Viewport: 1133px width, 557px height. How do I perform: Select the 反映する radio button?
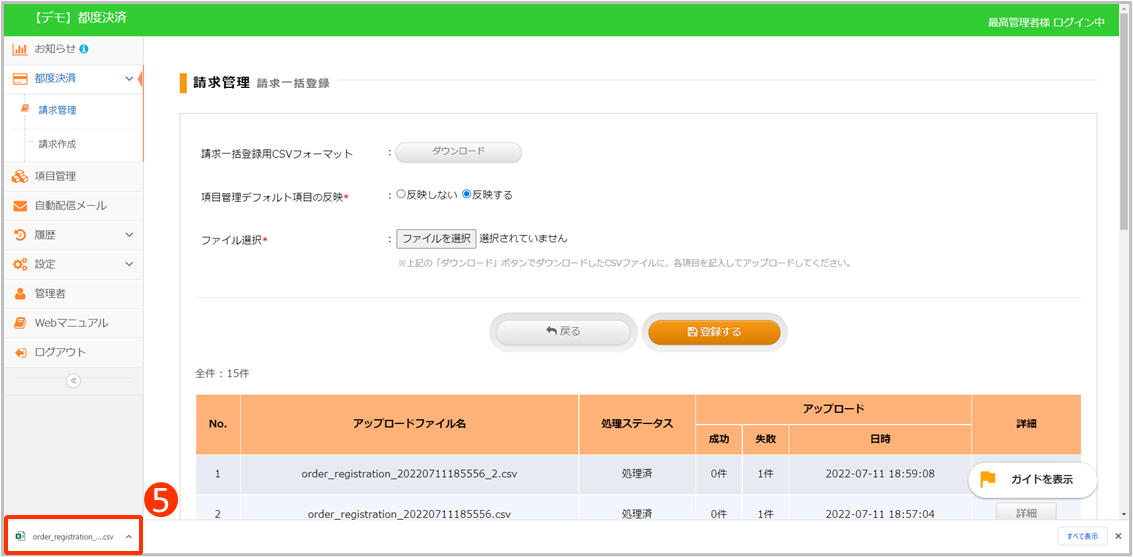tap(466, 195)
